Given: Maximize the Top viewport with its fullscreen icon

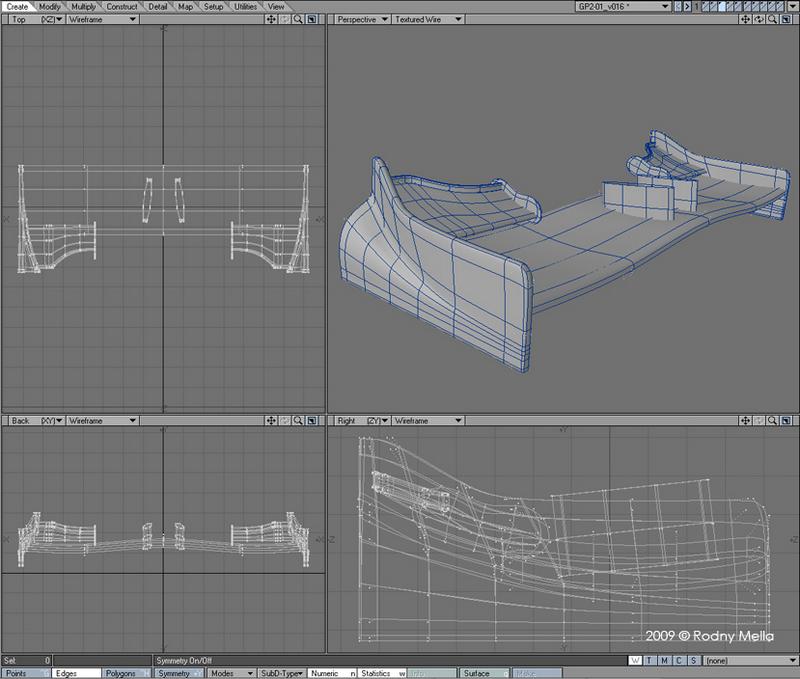Looking at the screenshot, I should 312,19.
